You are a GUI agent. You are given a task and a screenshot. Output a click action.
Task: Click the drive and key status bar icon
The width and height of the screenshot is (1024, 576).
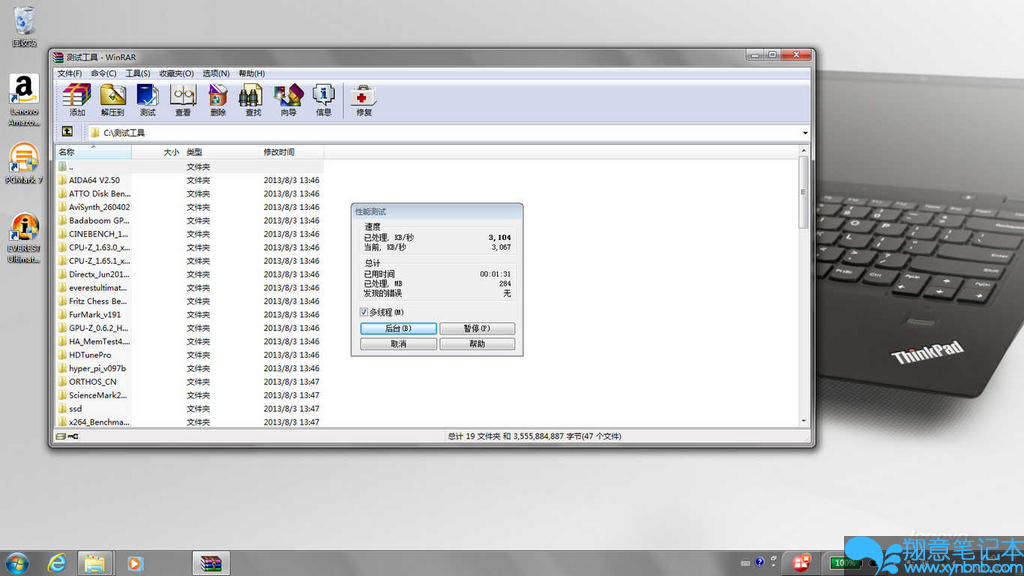[x=67, y=436]
